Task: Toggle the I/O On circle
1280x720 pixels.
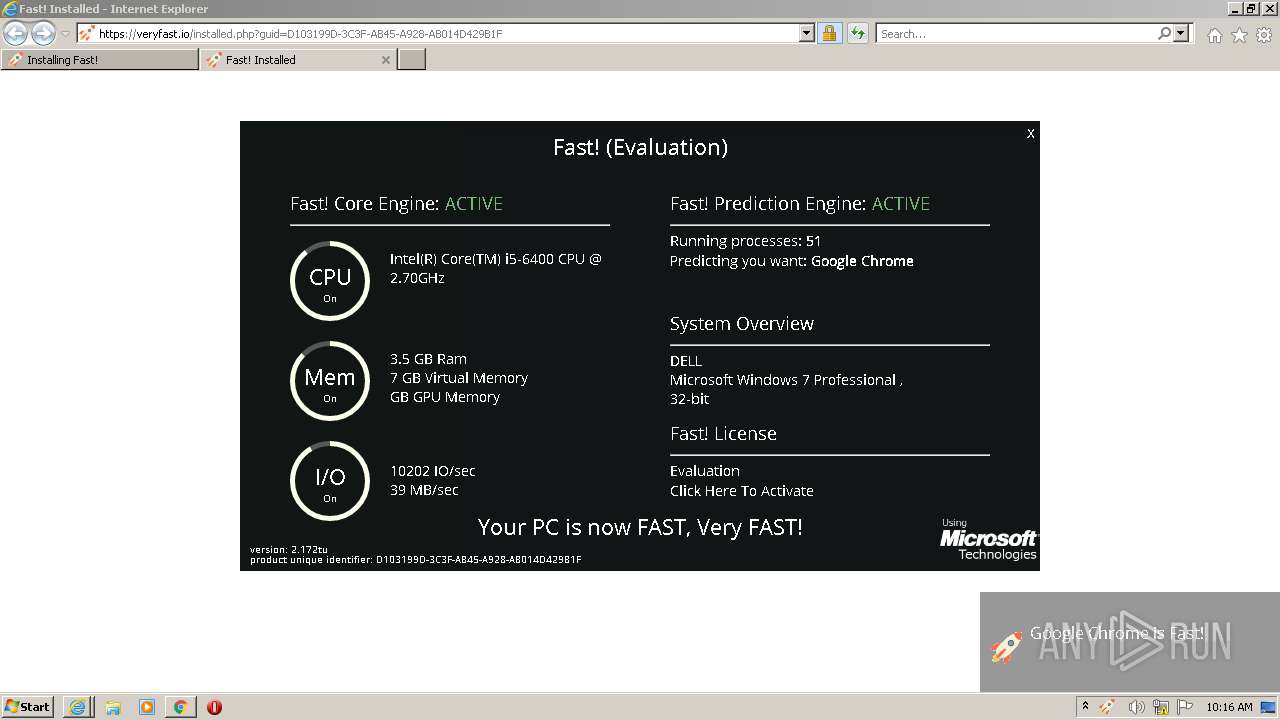Action: click(x=330, y=481)
